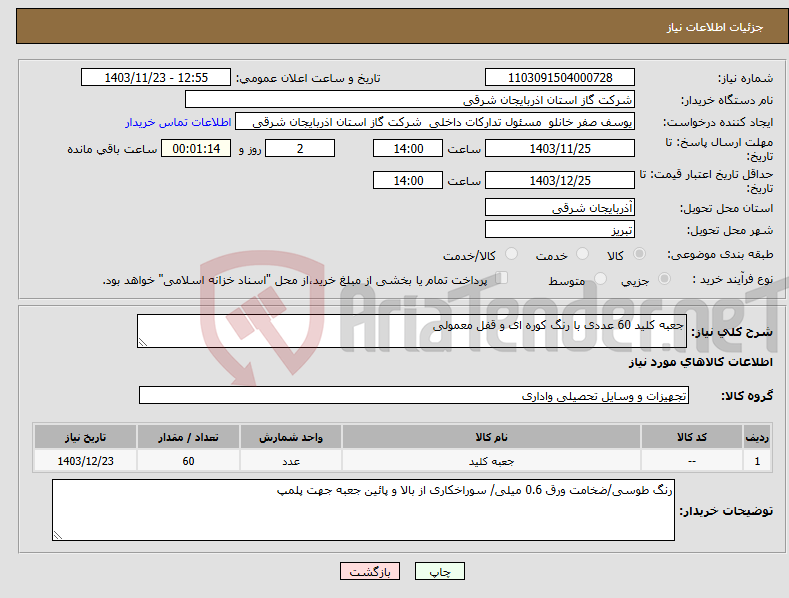Click the اطلاعات کالاهای مورد نیاز section heading
789x598 pixels.
[x=700, y=362]
